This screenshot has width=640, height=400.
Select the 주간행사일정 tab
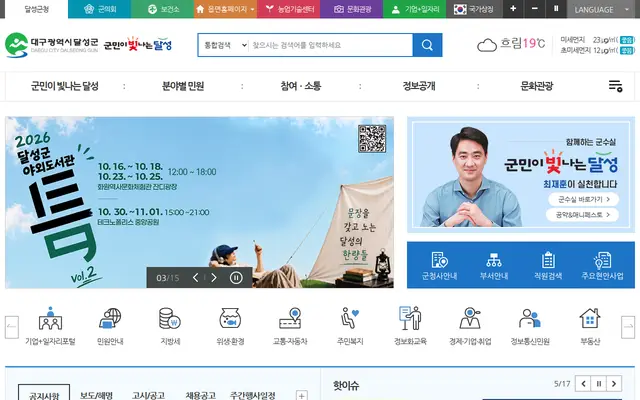[253, 394]
